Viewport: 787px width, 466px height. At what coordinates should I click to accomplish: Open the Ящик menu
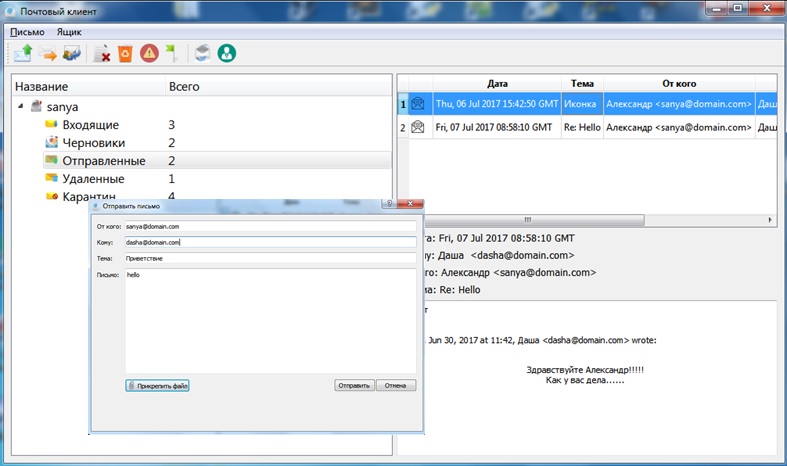69,32
